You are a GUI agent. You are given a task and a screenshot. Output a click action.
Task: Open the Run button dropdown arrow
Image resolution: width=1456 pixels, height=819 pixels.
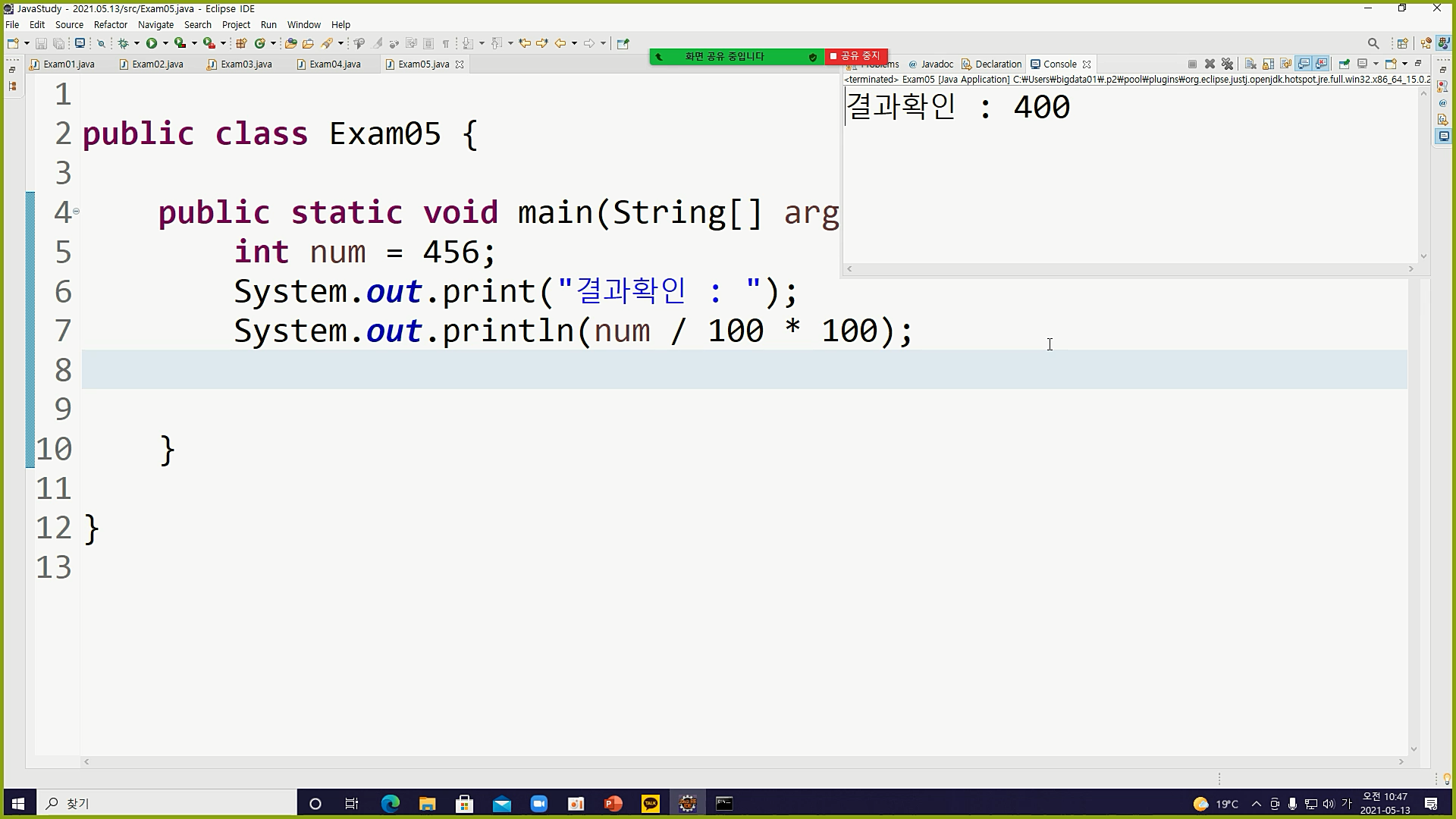[165, 43]
